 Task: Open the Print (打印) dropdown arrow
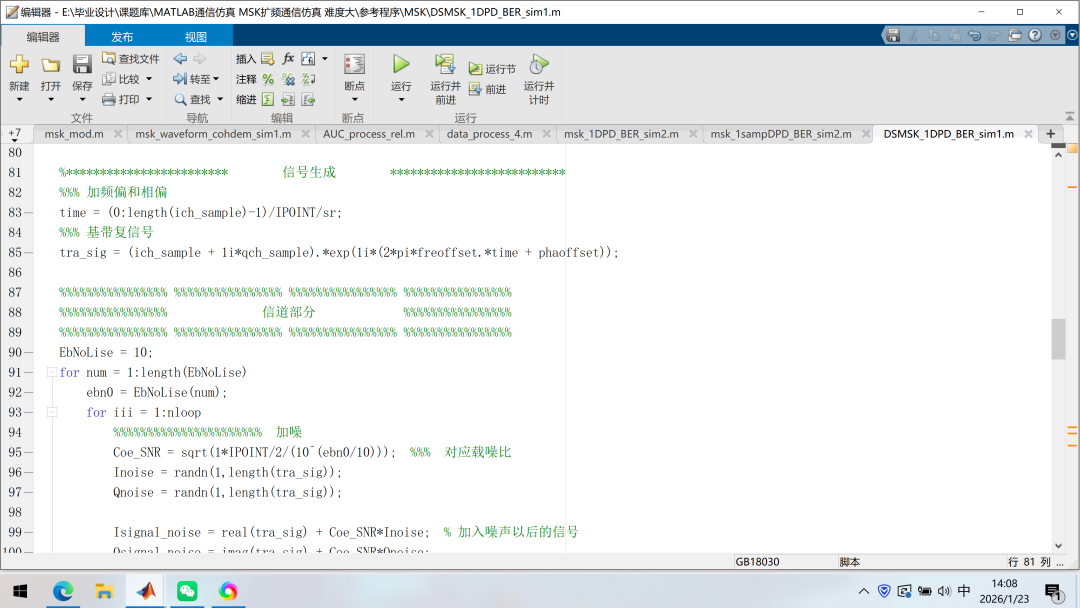click(x=149, y=99)
